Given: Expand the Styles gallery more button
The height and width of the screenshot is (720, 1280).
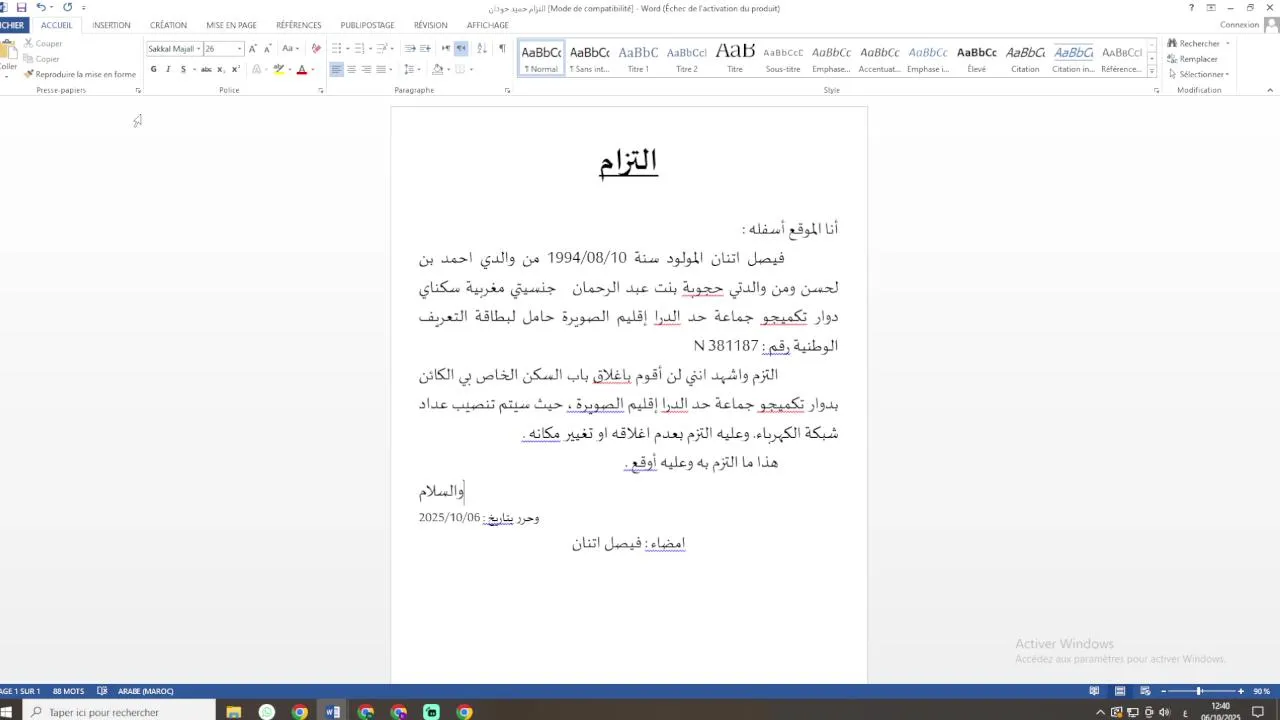Looking at the screenshot, I should tap(1152, 72).
